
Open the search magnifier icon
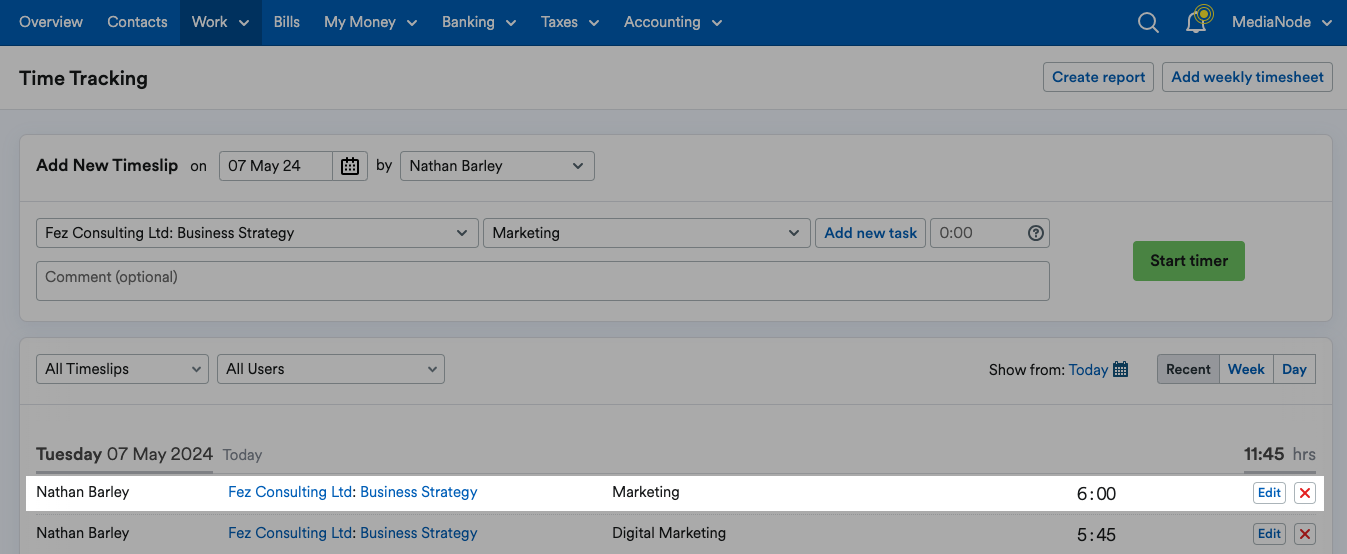pyautogui.click(x=1148, y=22)
